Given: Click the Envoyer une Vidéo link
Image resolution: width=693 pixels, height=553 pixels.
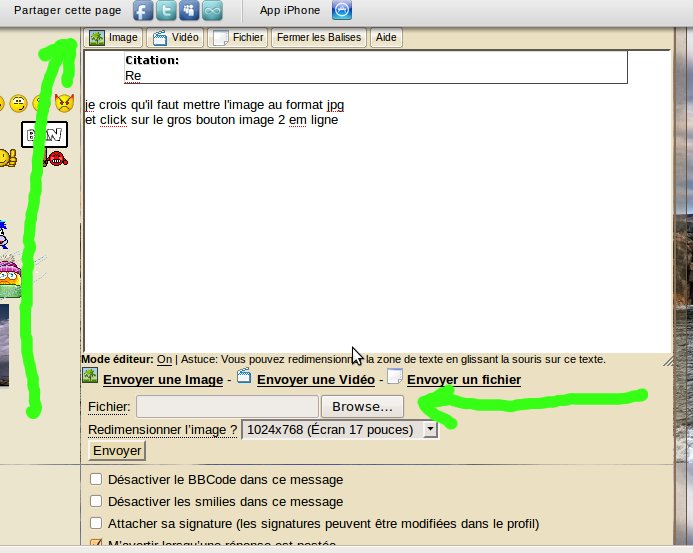Looking at the screenshot, I should click(x=315, y=380).
